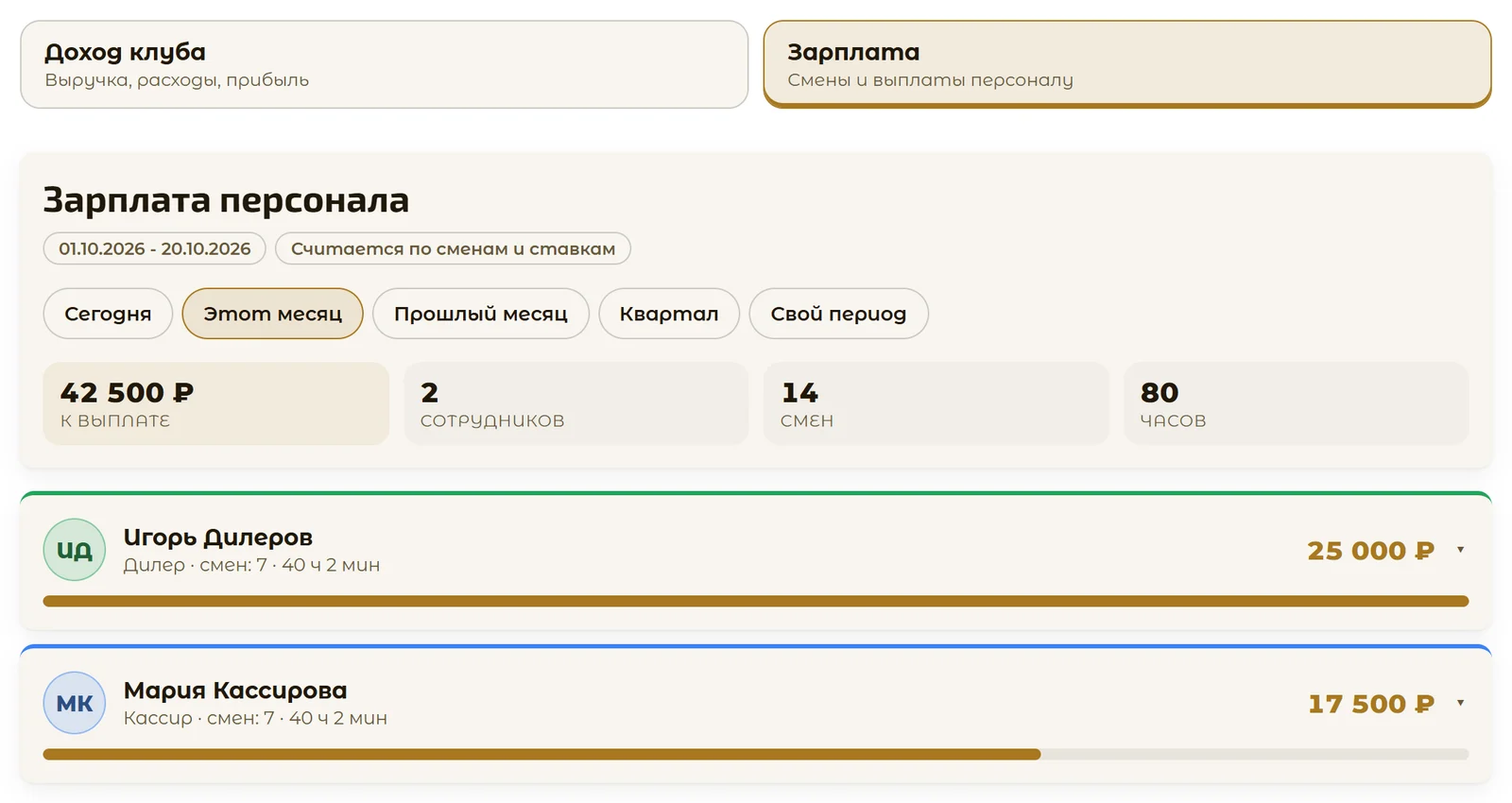This screenshot has width=1512, height=803.
Task: Open the Доход клуба tab
Action: (384, 64)
